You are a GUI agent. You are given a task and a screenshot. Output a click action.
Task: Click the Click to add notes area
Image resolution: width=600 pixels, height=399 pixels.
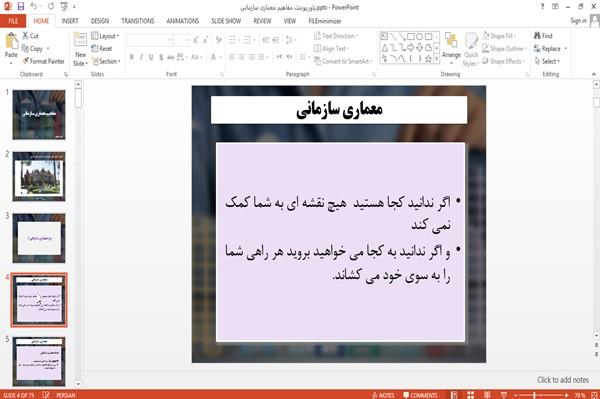pyautogui.click(x=563, y=380)
